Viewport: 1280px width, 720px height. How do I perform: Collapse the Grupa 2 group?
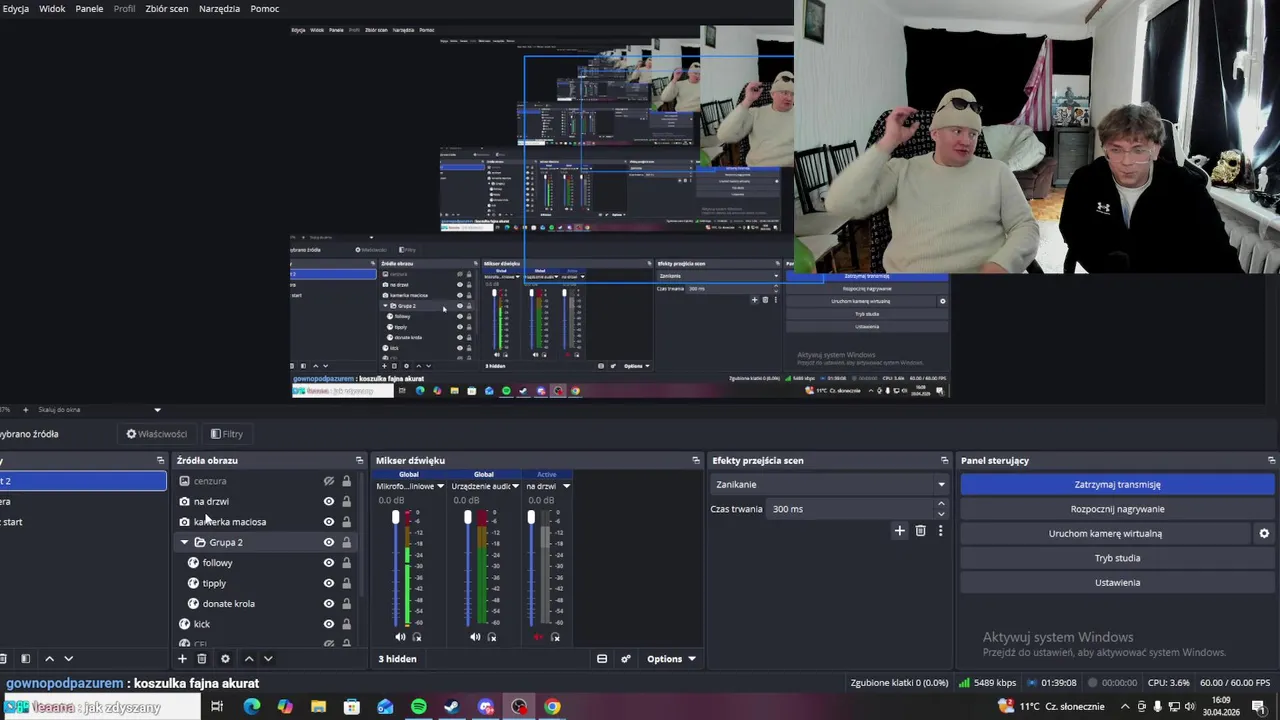(x=184, y=542)
